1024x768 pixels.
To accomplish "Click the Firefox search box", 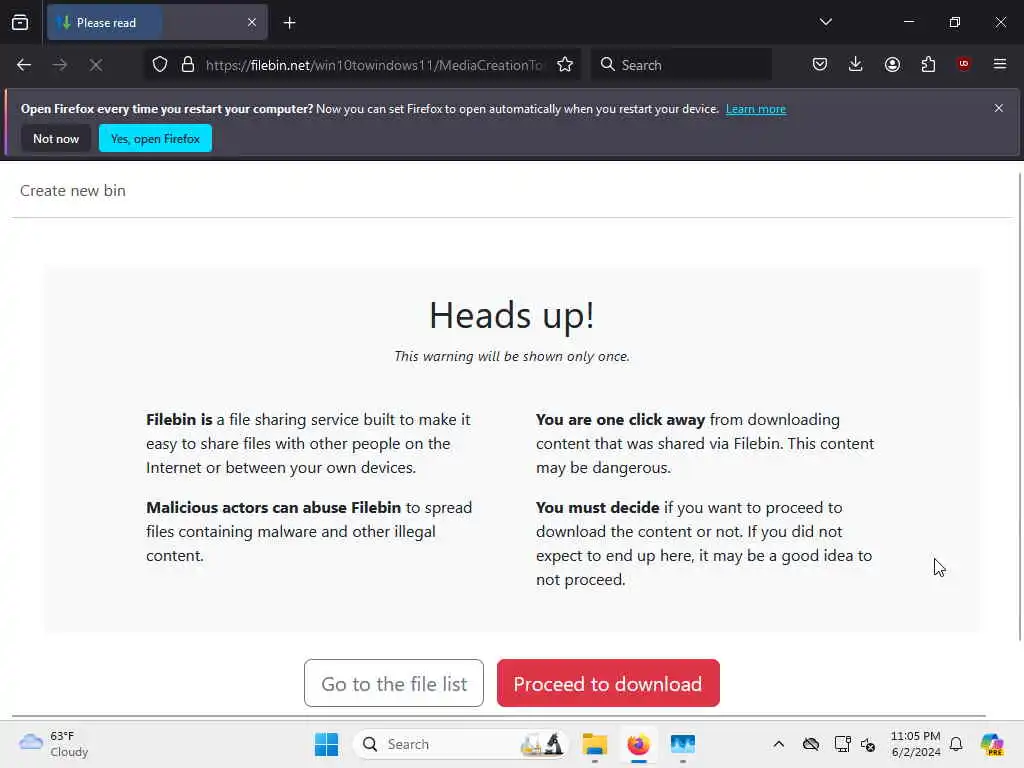I will click(x=681, y=65).
